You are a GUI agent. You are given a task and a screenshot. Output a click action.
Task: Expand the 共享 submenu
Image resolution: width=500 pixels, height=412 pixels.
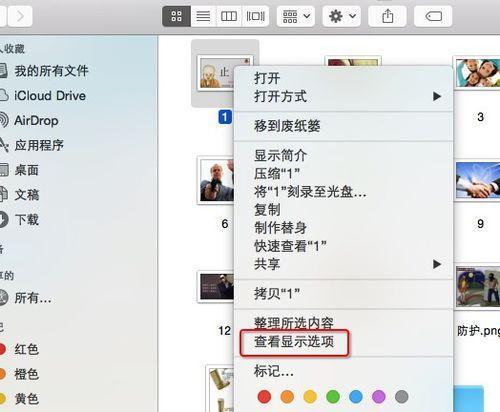(x=343, y=264)
